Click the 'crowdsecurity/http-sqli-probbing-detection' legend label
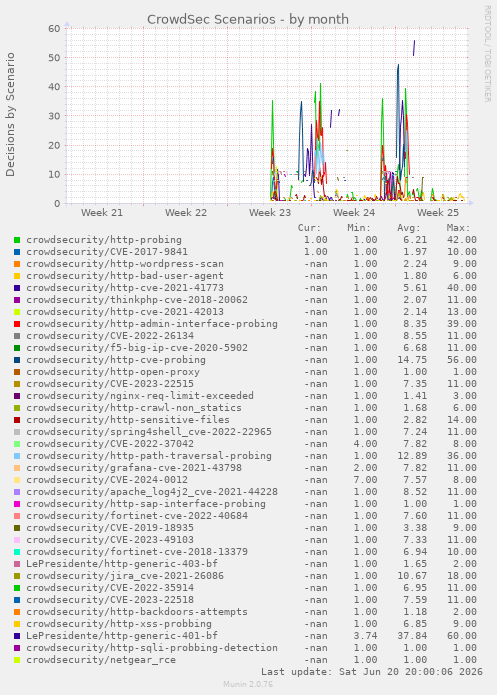 (x=152, y=648)
